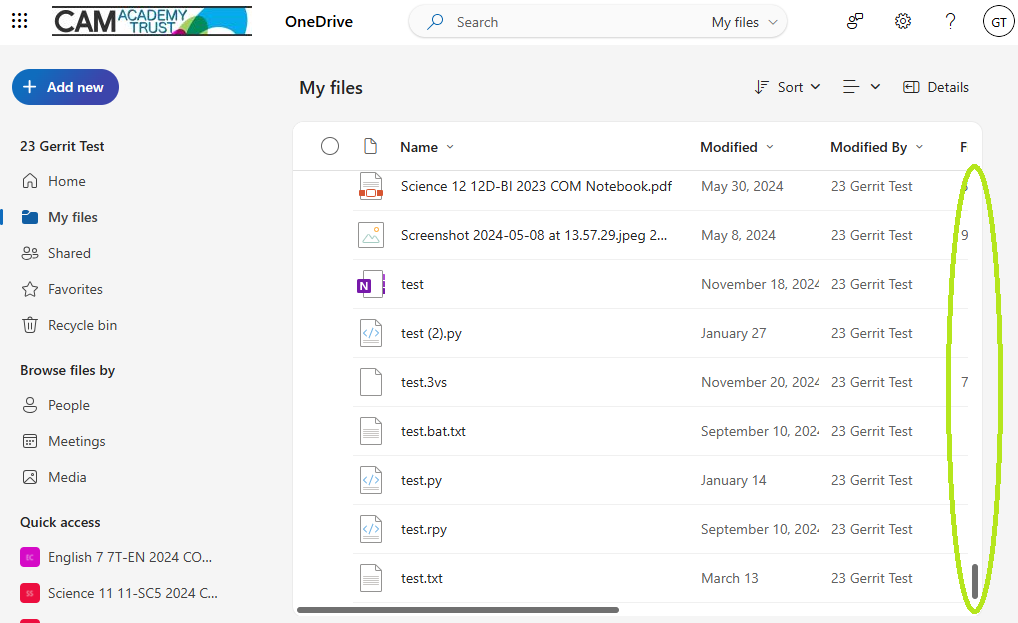Click the horizontal scrollbar at the bottom
Image resolution: width=1018 pixels, height=623 pixels.
pos(458,610)
